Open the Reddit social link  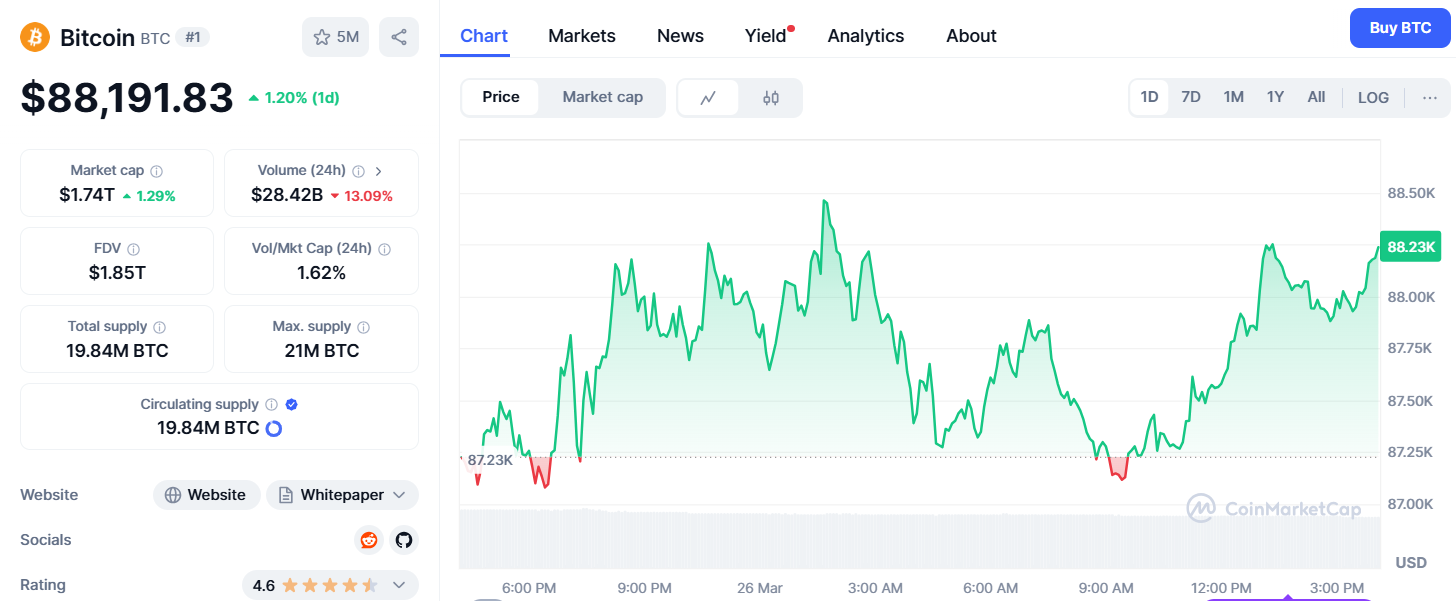(x=369, y=540)
